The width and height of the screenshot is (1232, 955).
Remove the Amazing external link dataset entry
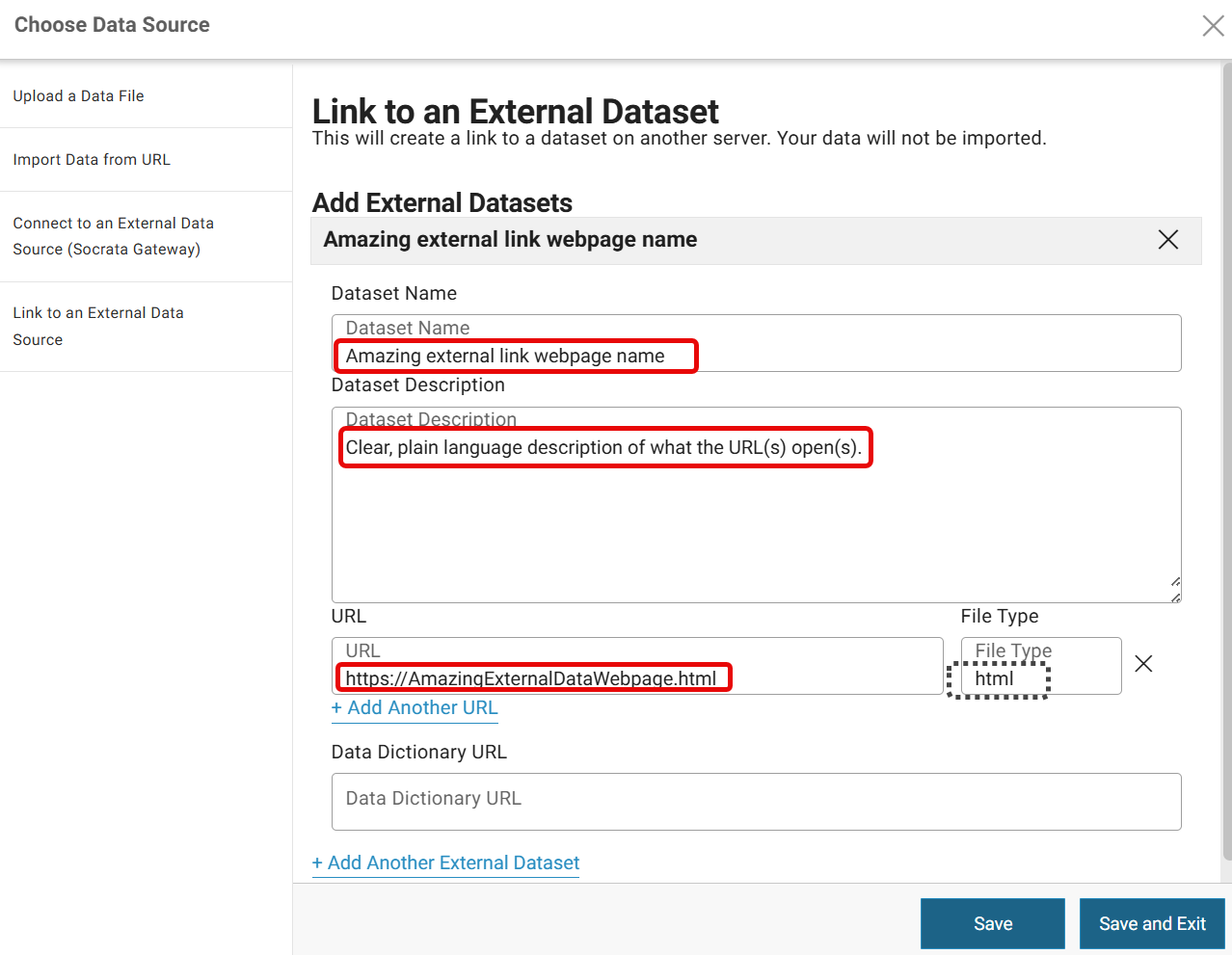tap(1167, 240)
